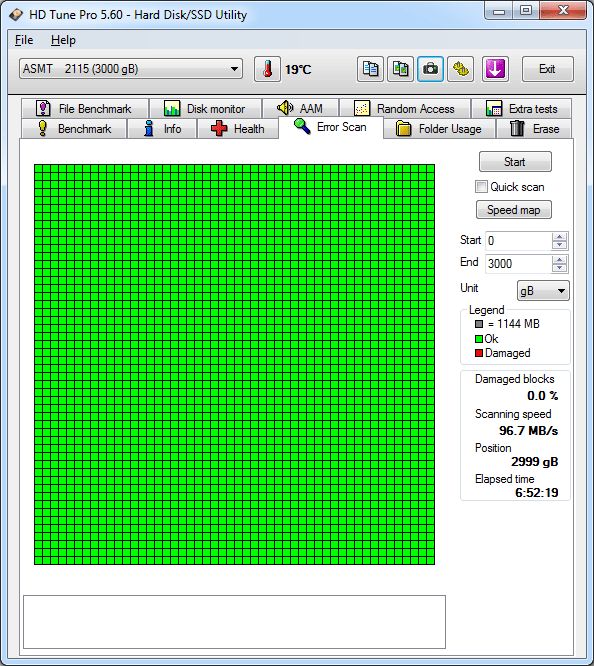Switch to the Erase tab
594x666 pixels.
coord(535,129)
